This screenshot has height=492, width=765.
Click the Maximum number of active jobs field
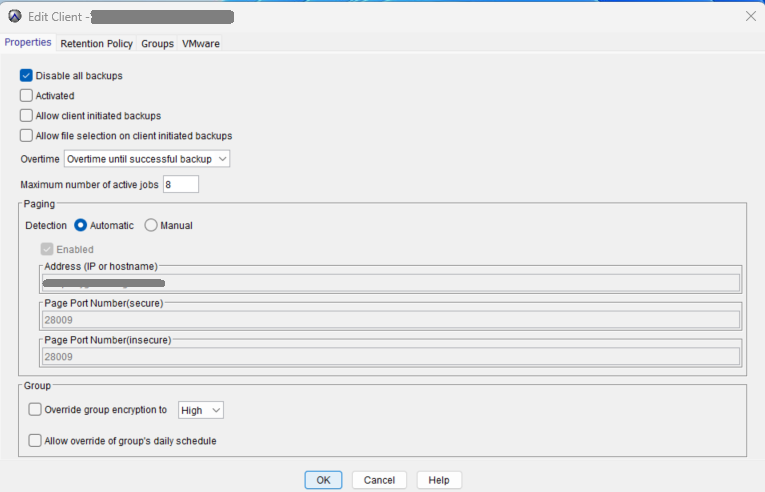click(181, 184)
